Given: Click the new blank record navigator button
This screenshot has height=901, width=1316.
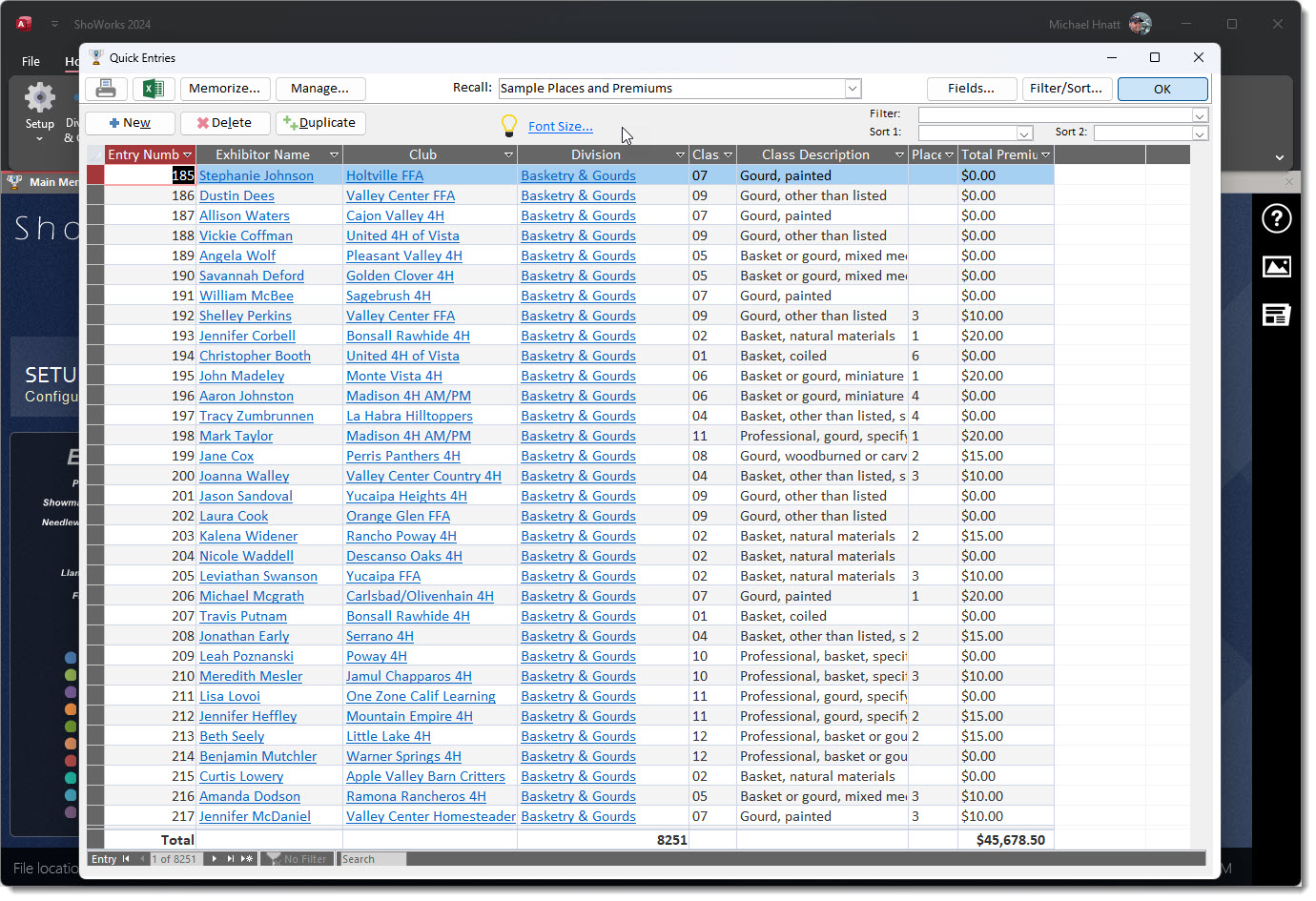Looking at the screenshot, I should pos(246,859).
